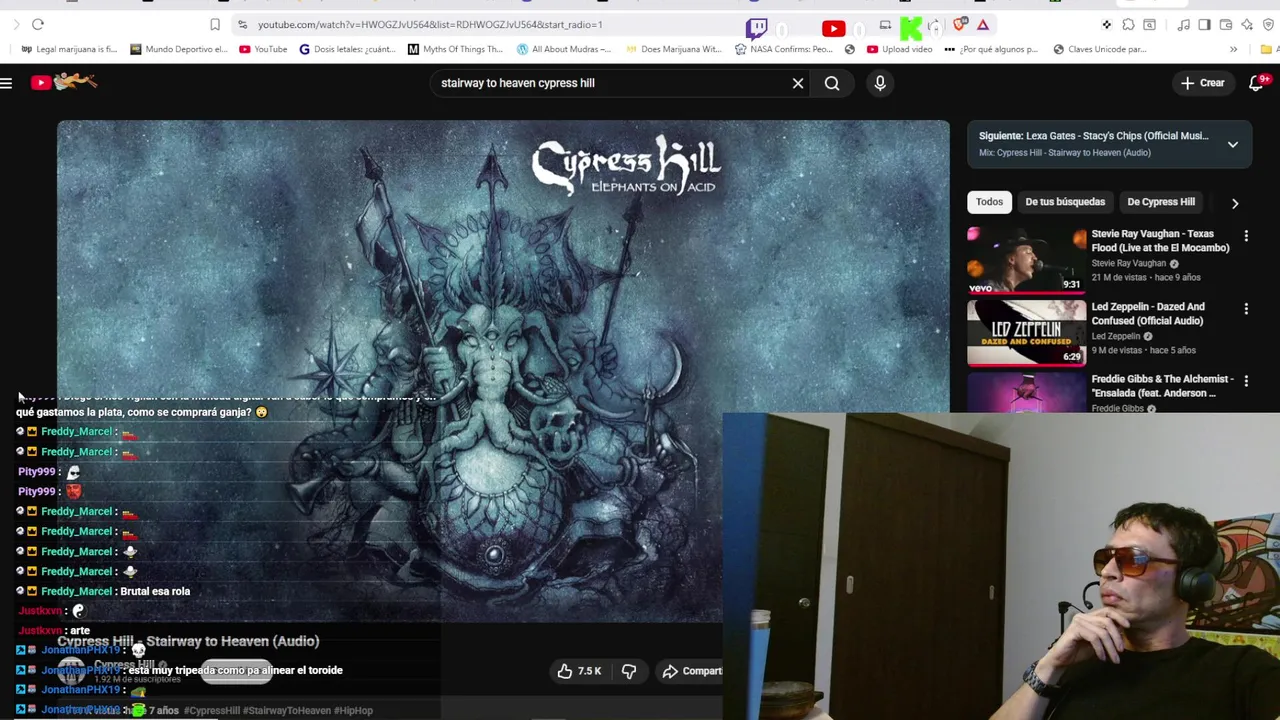Select the De Cypress Hill filter chip
The width and height of the screenshot is (1280, 720).
click(x=1161, y=202)
